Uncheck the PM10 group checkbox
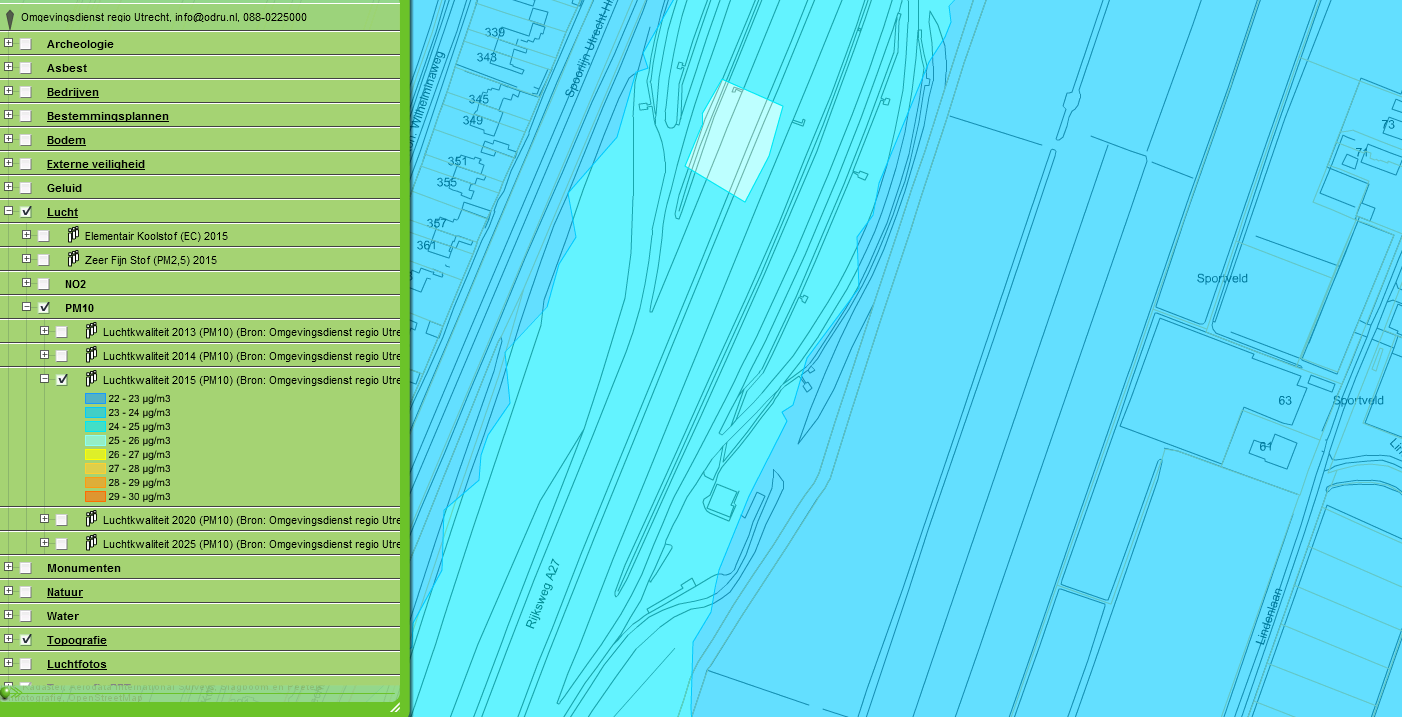 point(44,308)
